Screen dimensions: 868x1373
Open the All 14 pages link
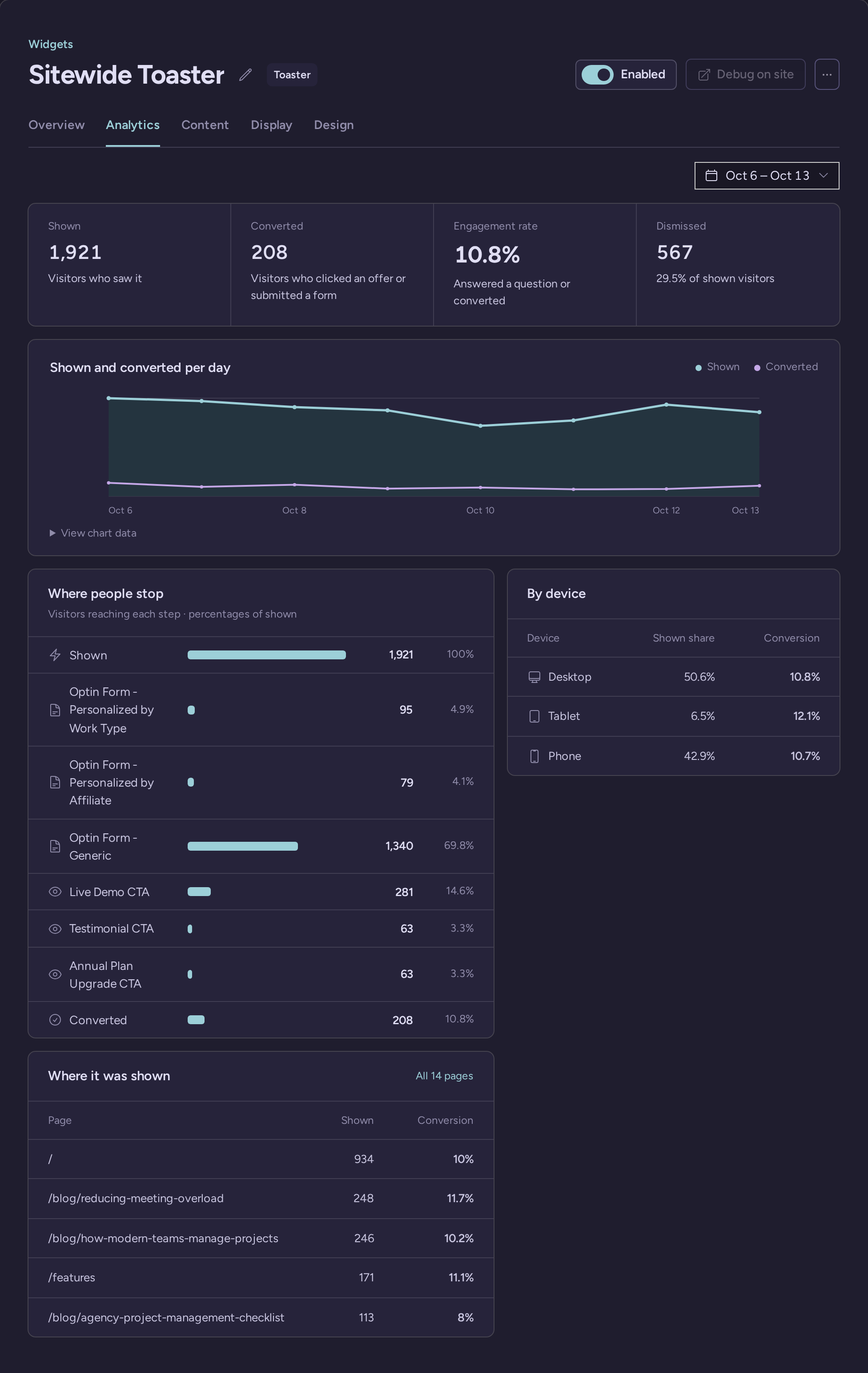click(444, 1076)
